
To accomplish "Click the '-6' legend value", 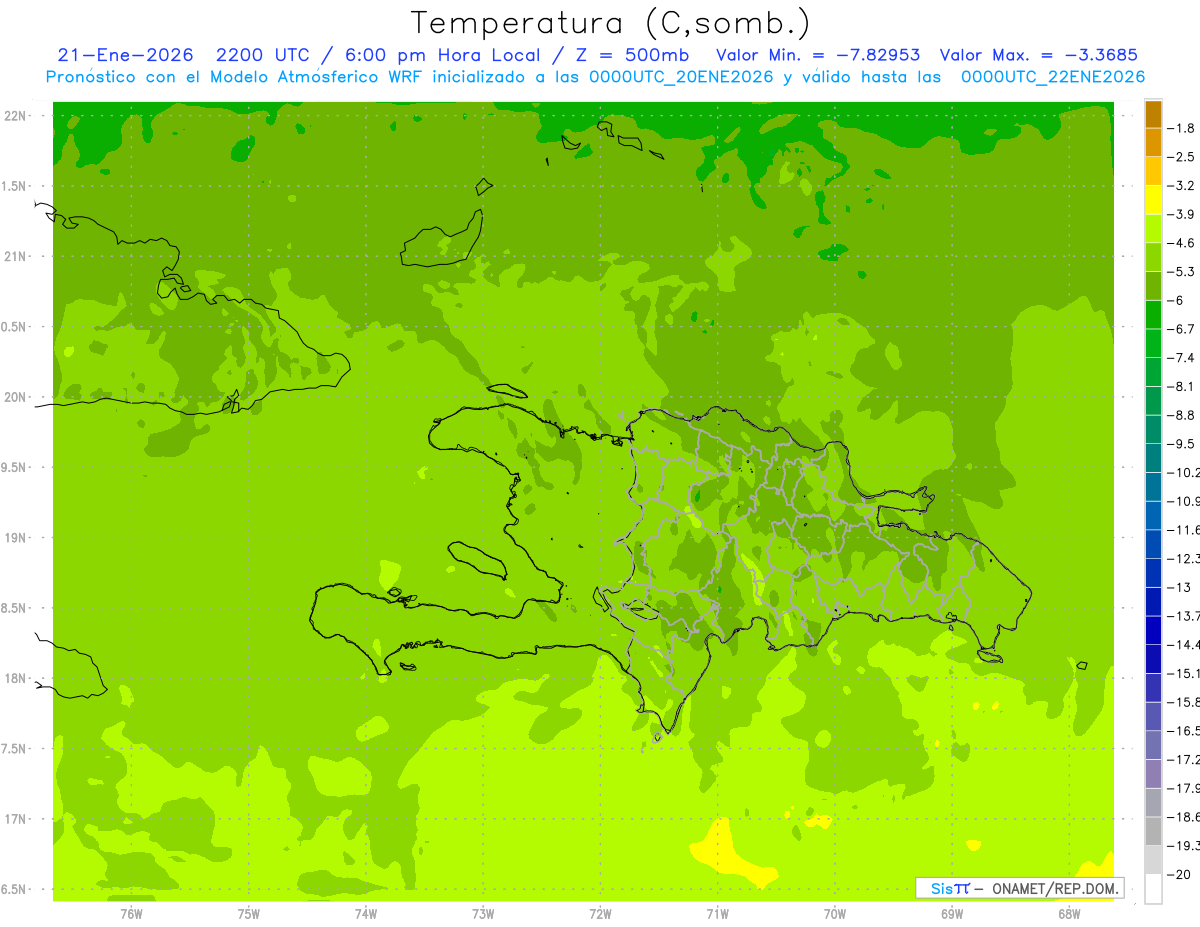I will click(x=1177, y=300).
